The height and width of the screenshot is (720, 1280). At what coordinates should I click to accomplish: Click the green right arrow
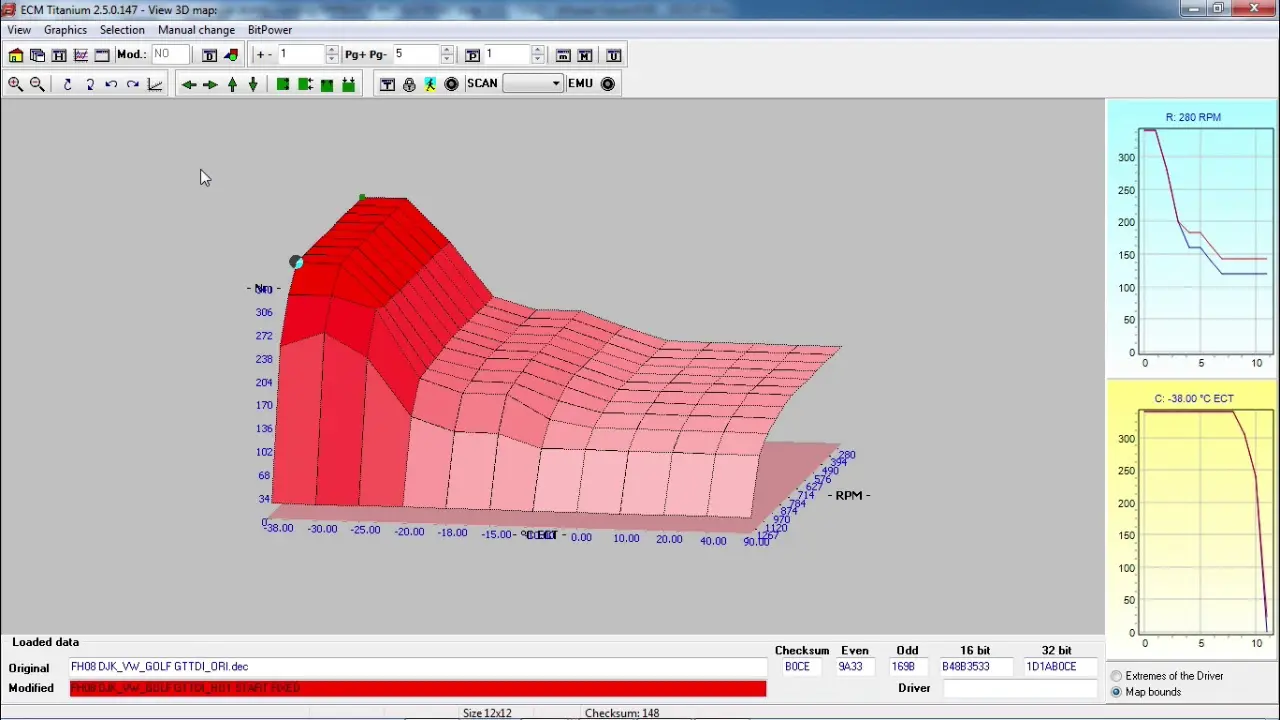tap(210, 84)
